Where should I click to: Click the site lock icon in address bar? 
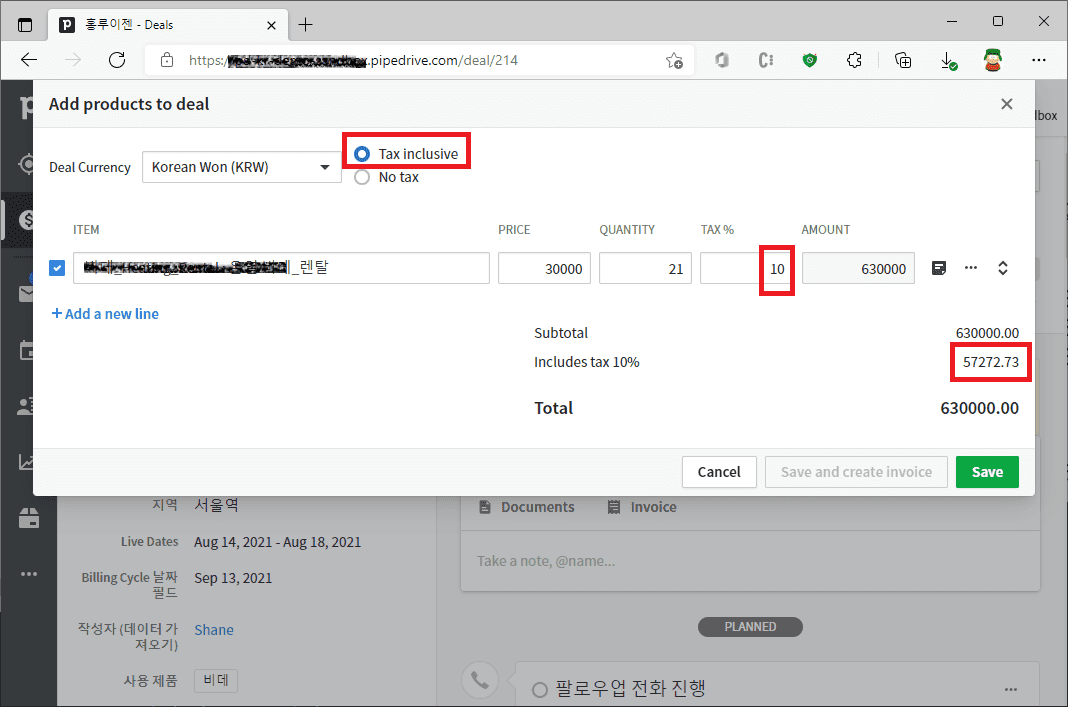[x=167, y=60]
